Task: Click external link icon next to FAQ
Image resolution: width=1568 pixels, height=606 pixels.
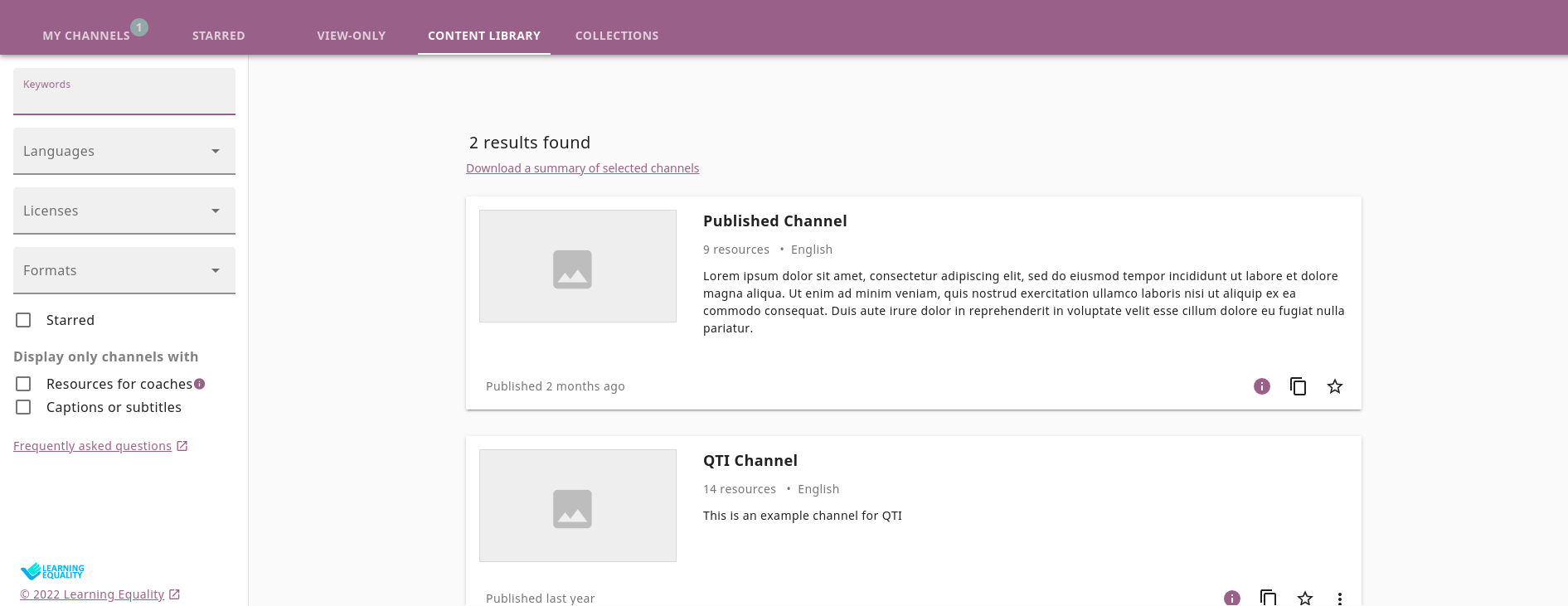Action: (182, 446)
